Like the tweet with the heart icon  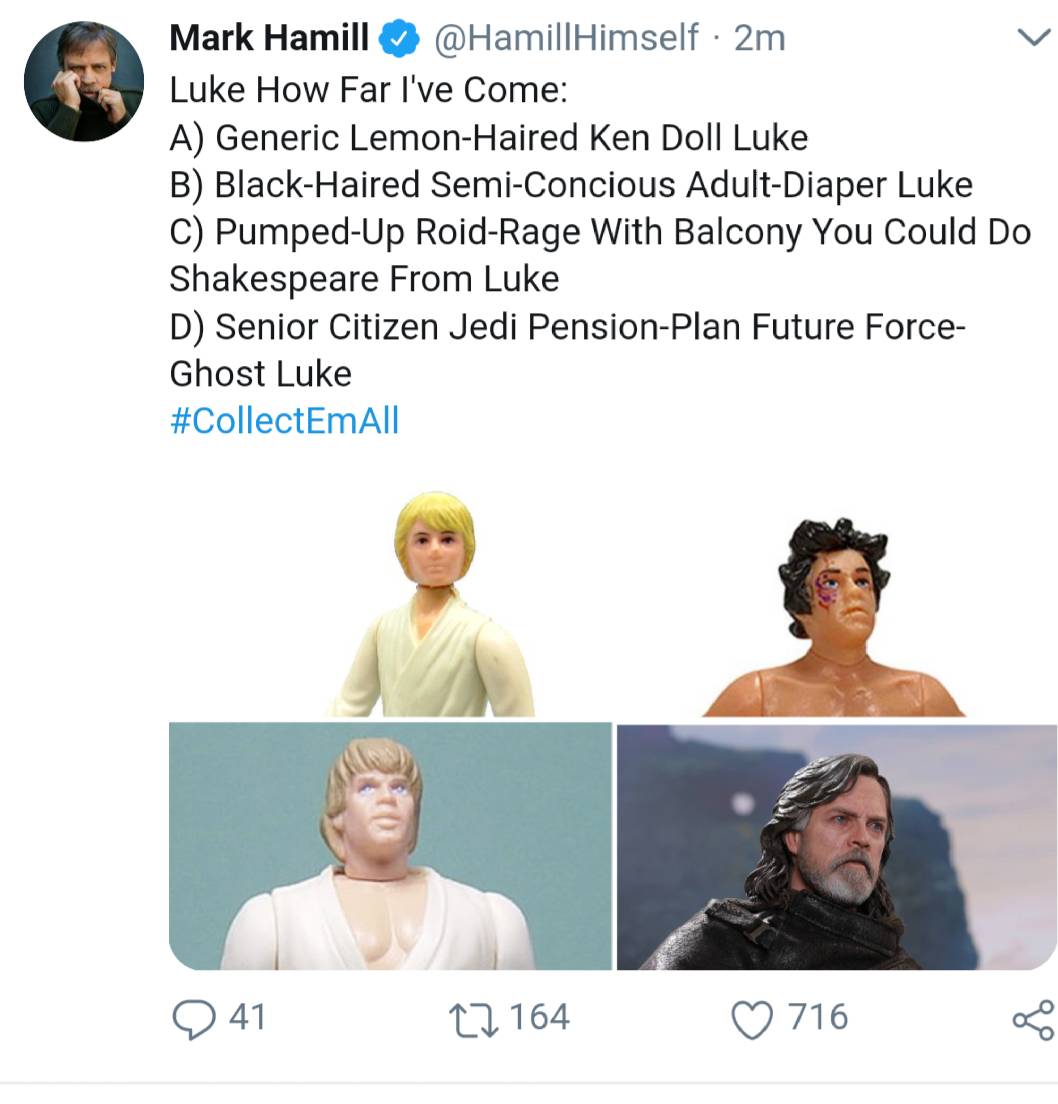753,1018
